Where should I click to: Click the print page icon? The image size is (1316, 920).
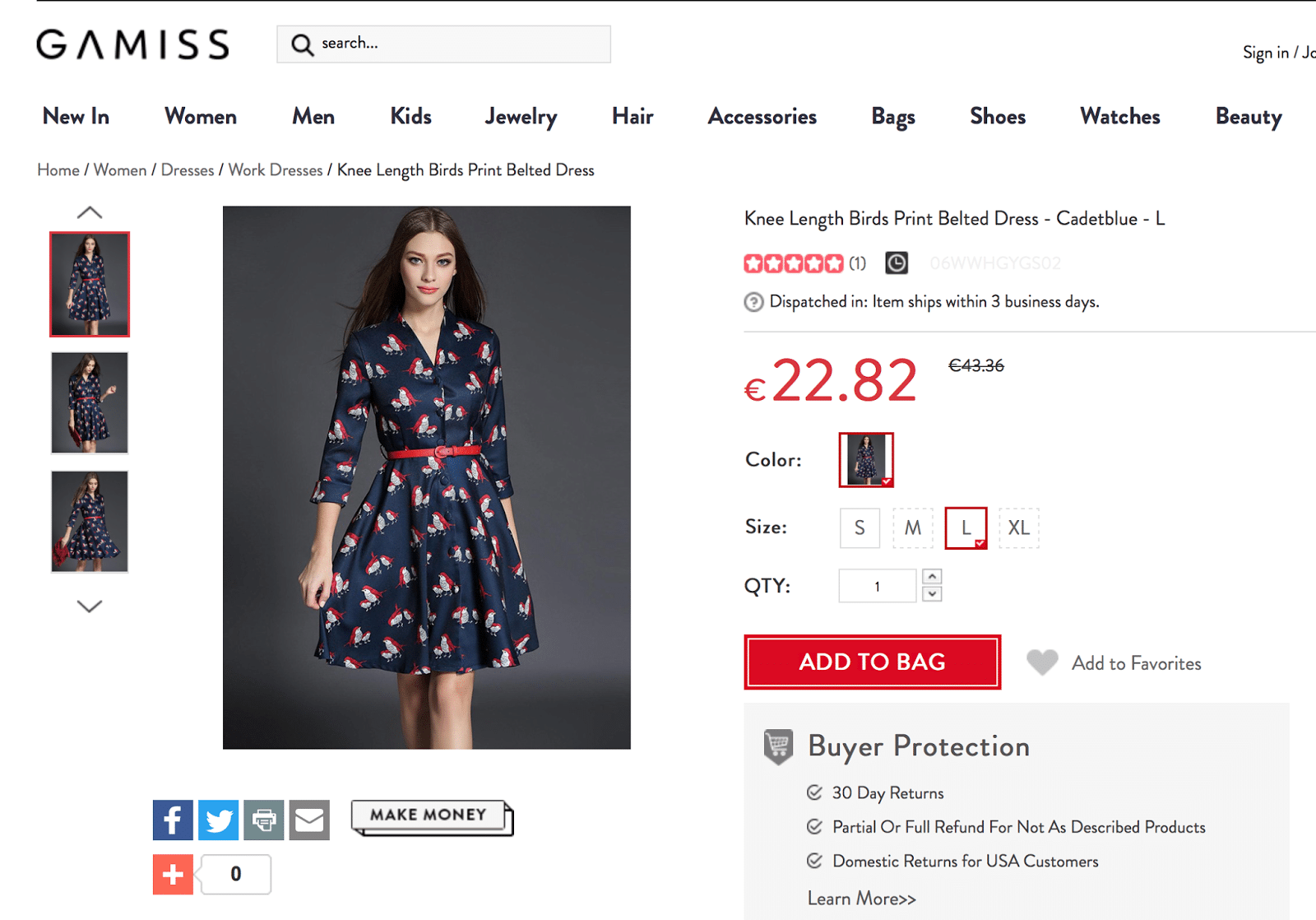[263, 820]
